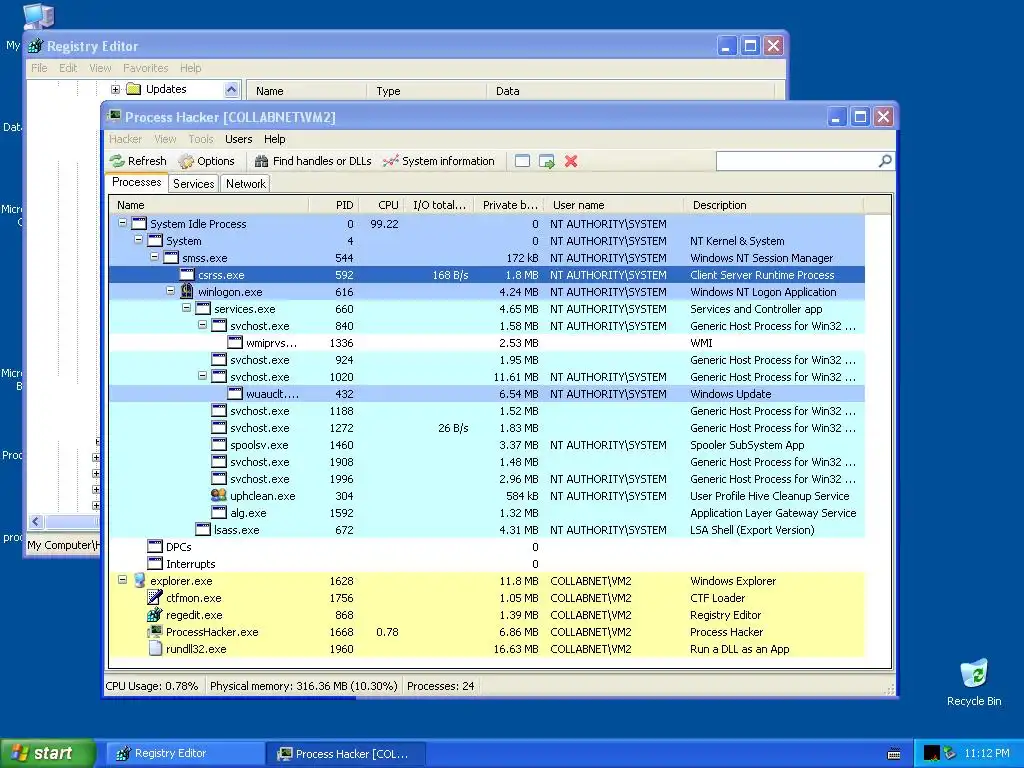
Task: Collapse svchost.exe PID 840 node
Action: tap(202, 325)
